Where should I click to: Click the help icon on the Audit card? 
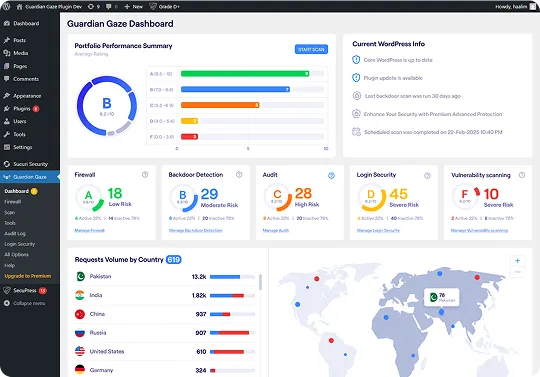point(331,176)
